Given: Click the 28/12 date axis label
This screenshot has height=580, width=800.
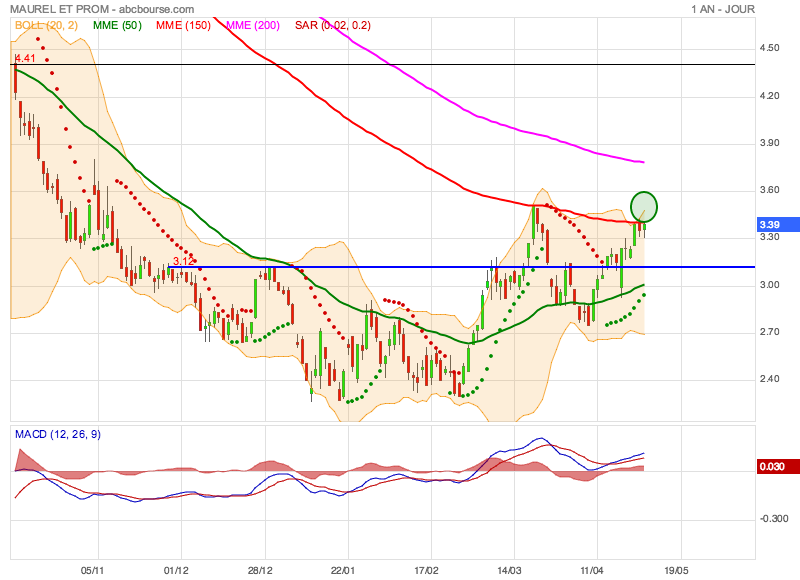Looking at the screenshot, I should click(x=260, y=570).
